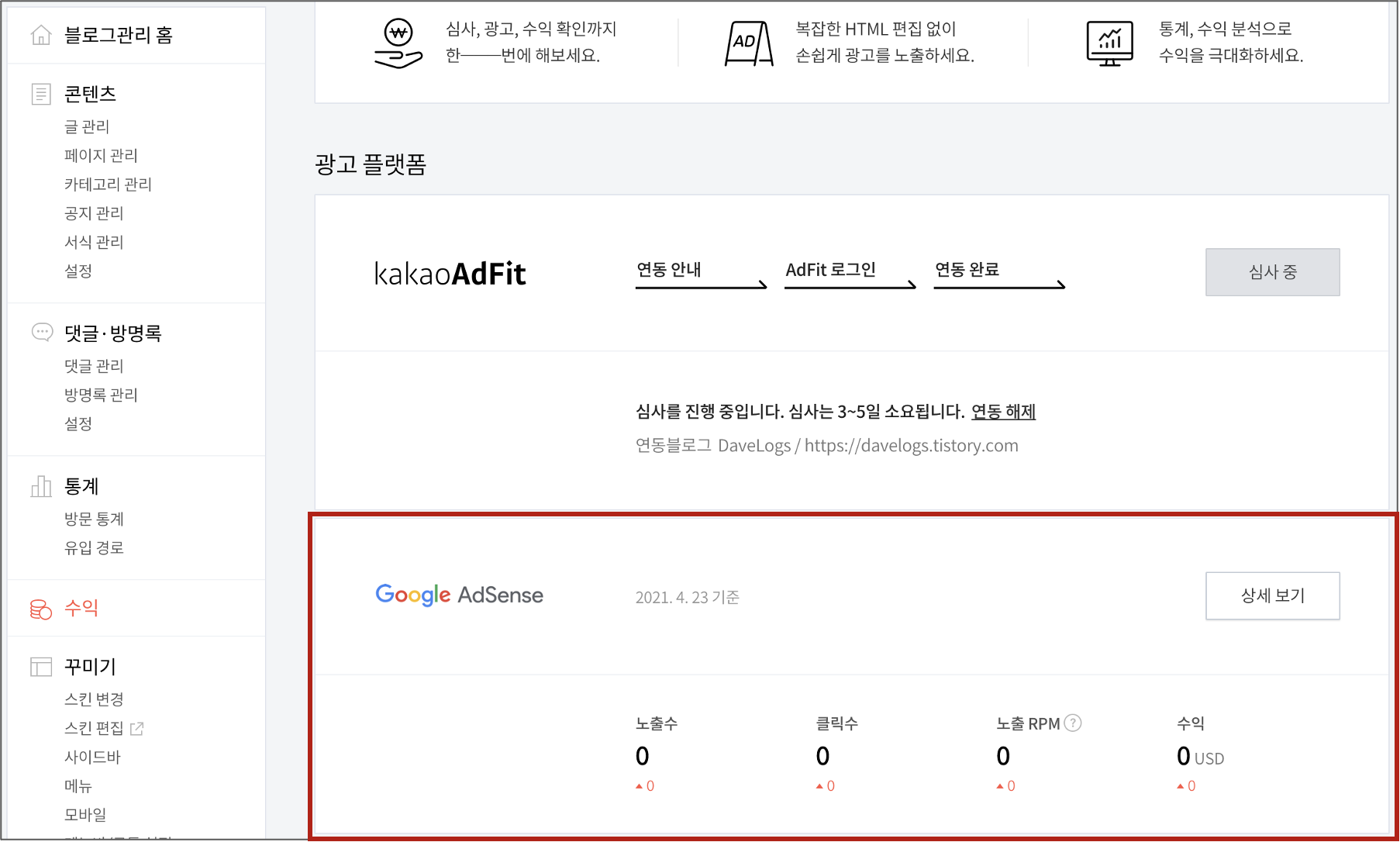Open 사이드바 settings
The image size is (1400, 842).
(x=92, y=757)
